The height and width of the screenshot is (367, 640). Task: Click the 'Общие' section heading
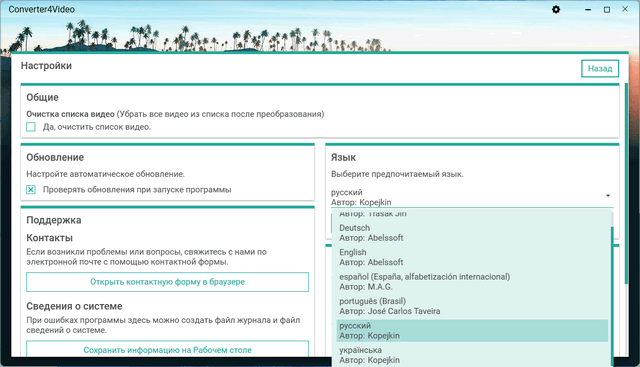(42, 98)
